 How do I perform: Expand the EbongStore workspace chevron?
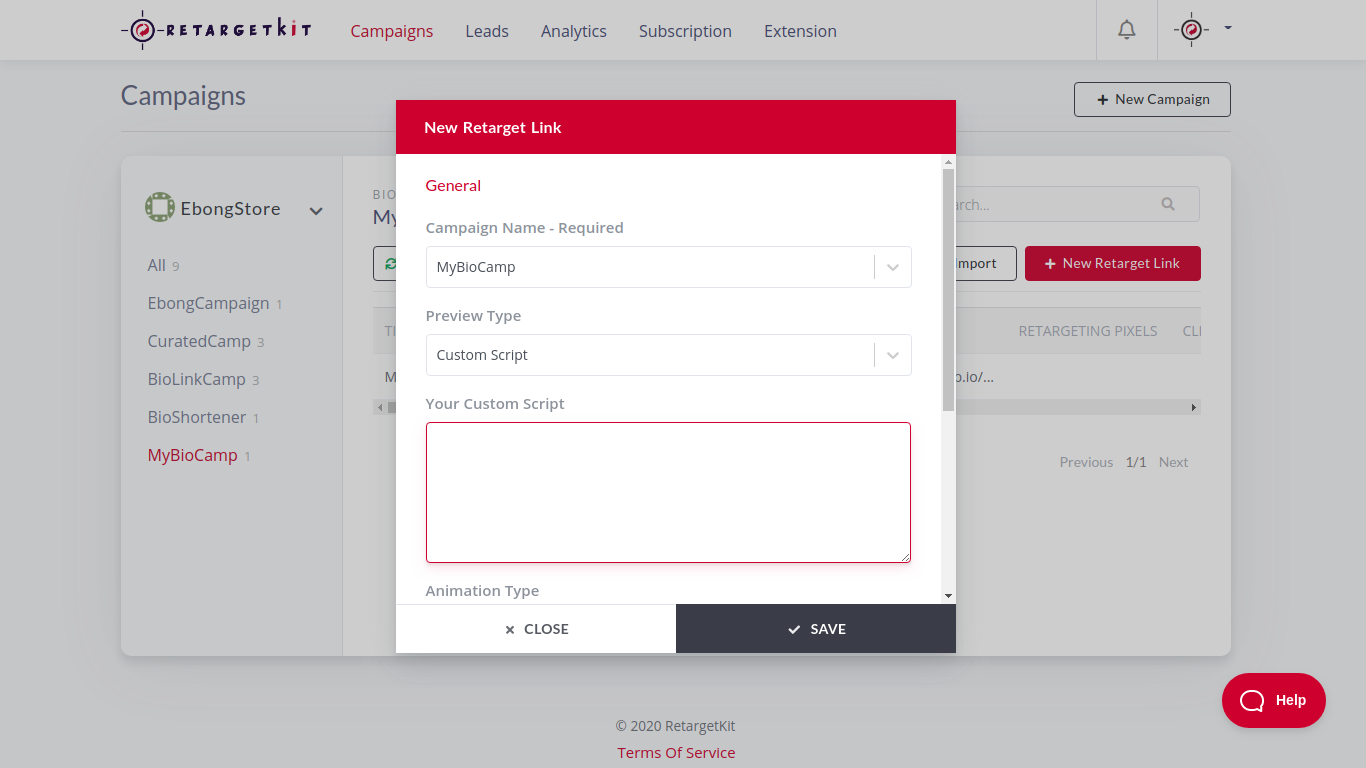point(316,211)
